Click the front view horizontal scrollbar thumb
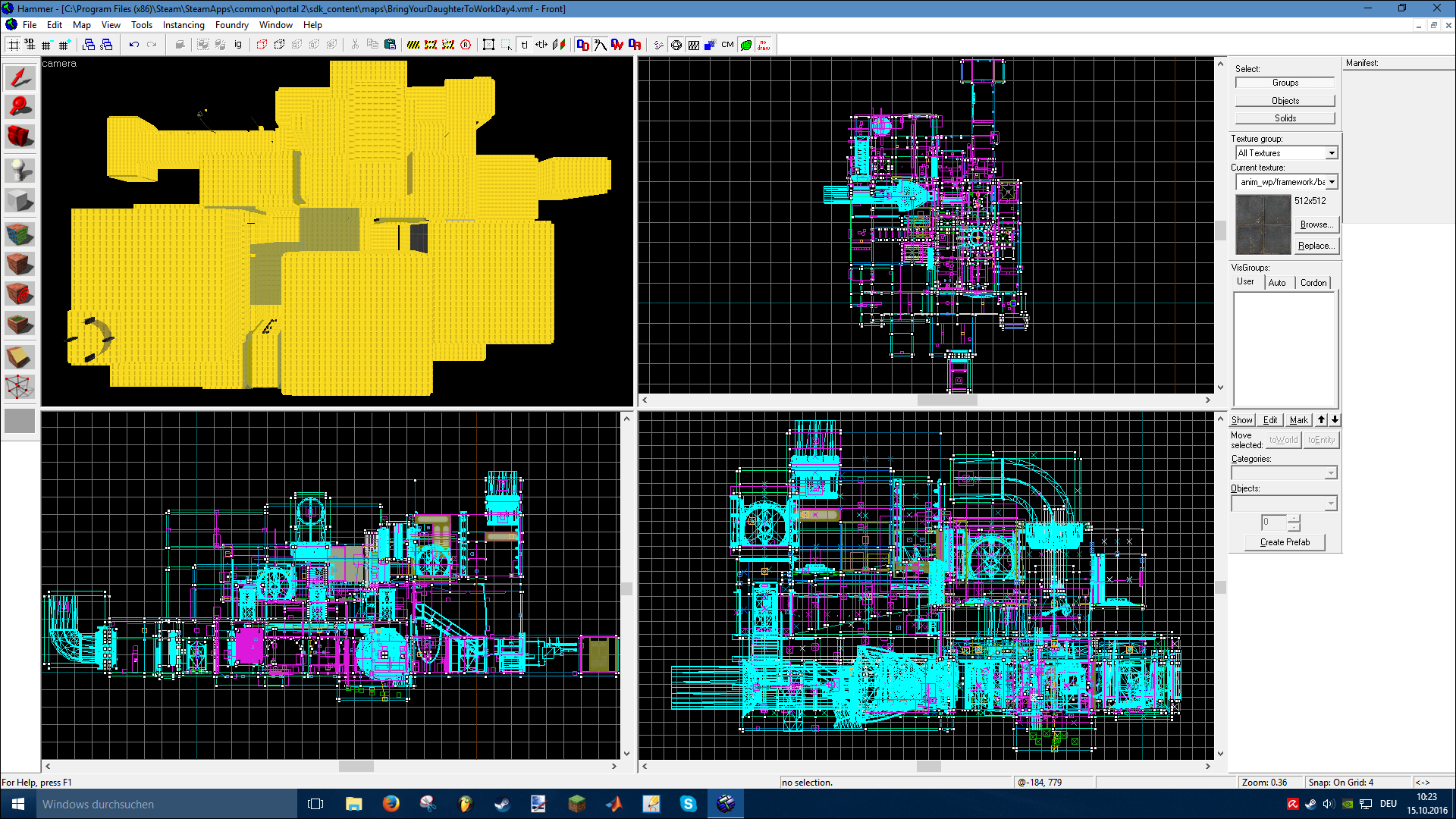 pos(356,767)
